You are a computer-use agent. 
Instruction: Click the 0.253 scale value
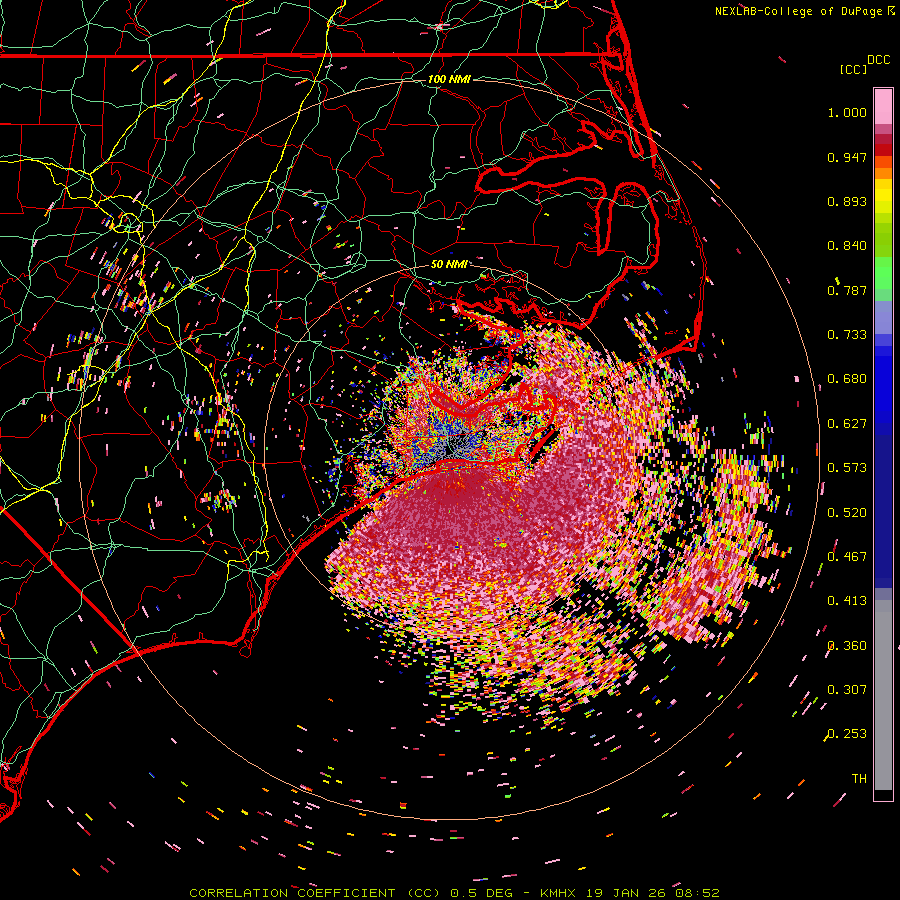click(x=847, y=734)
